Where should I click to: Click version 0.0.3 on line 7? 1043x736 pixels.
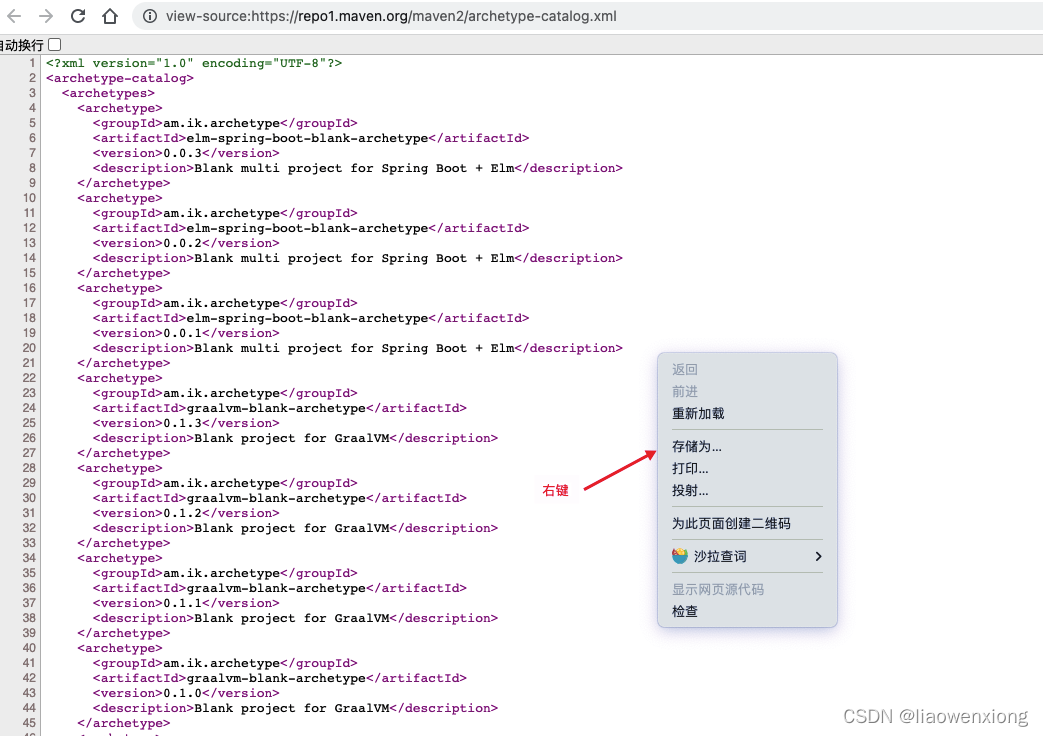coord(186,153)
